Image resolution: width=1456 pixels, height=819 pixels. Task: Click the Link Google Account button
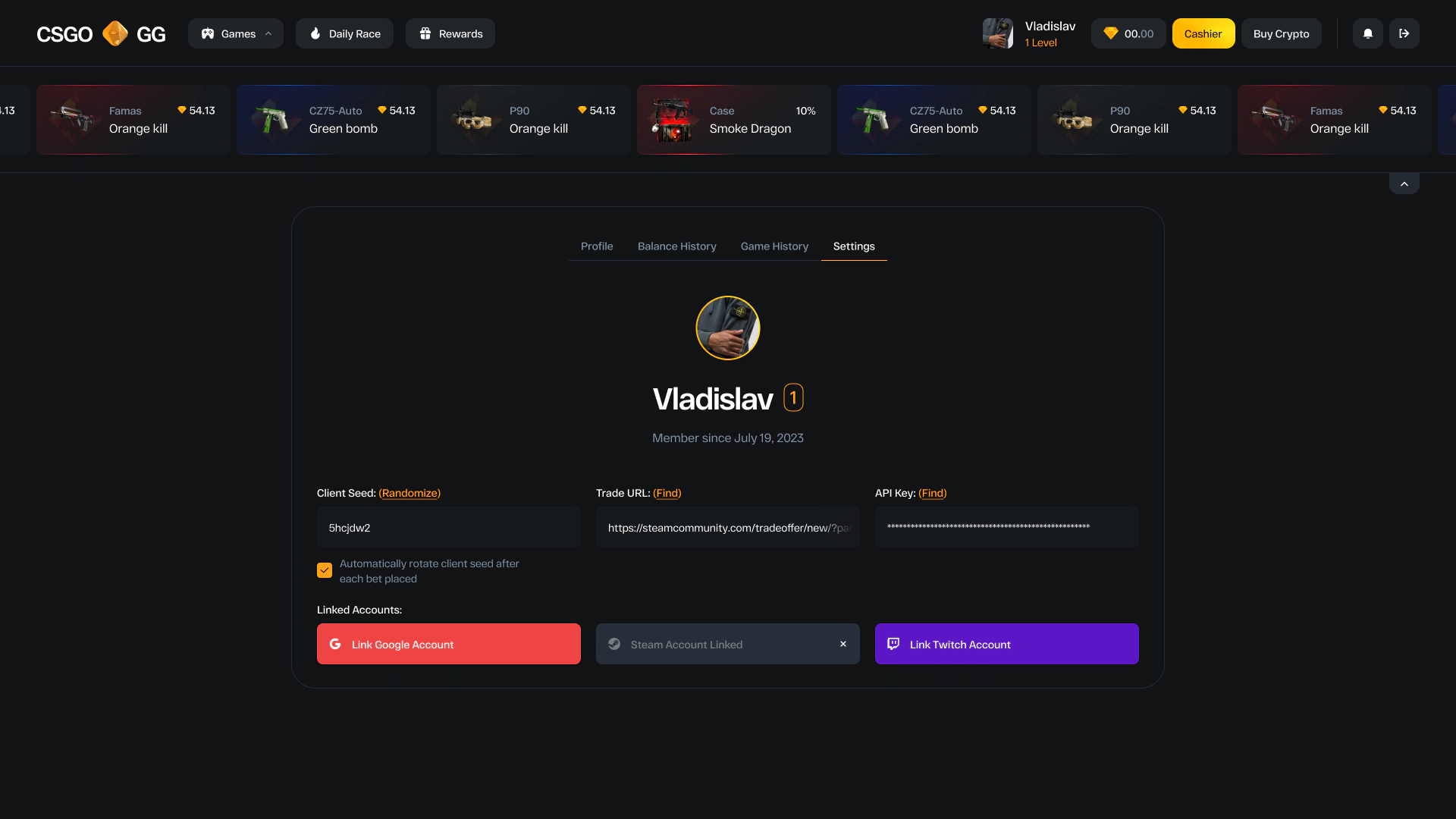449,644
